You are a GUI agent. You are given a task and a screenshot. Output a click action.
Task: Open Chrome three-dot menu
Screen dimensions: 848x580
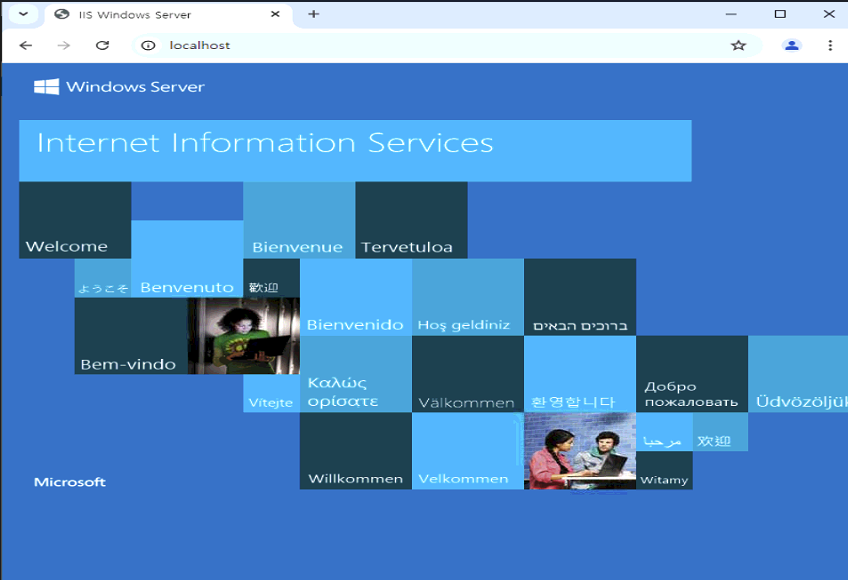(x=830, y=45)
